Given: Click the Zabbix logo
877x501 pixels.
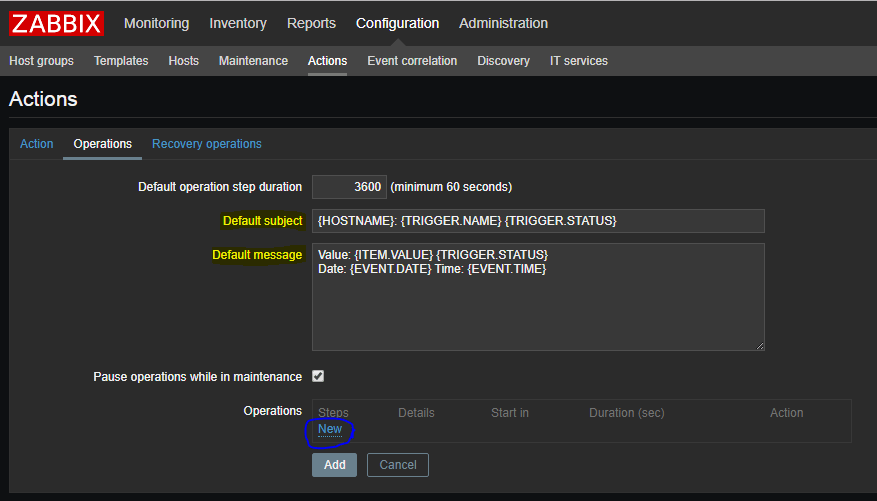Looking at the screenshot, I should [x=56, y=23].
